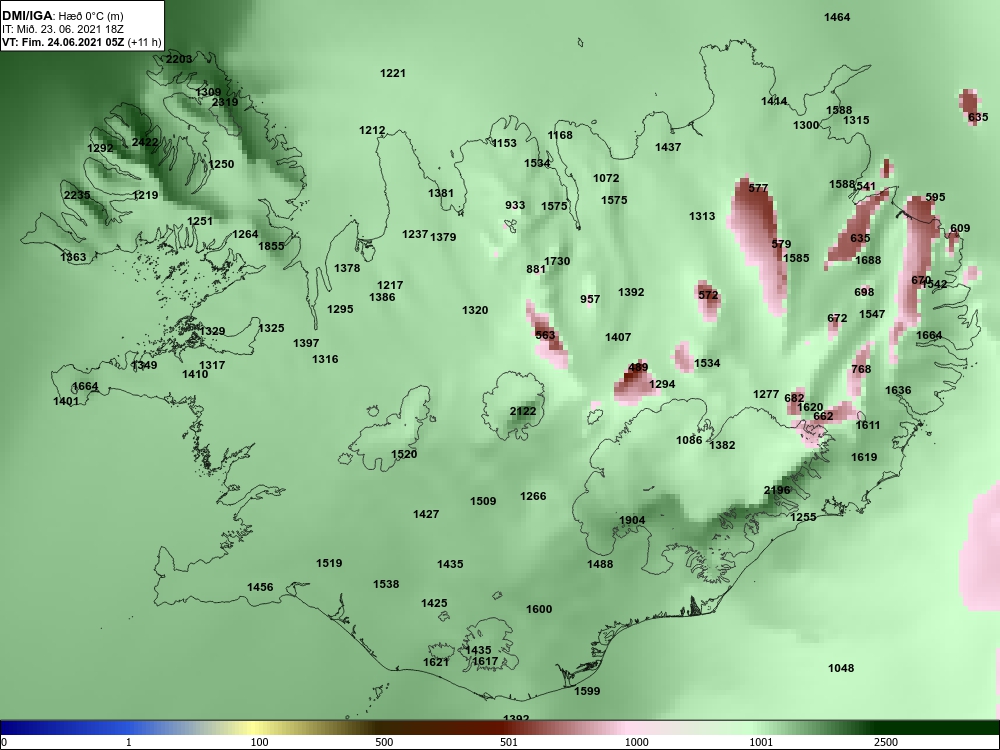Click the 100 color scale label

259,742
